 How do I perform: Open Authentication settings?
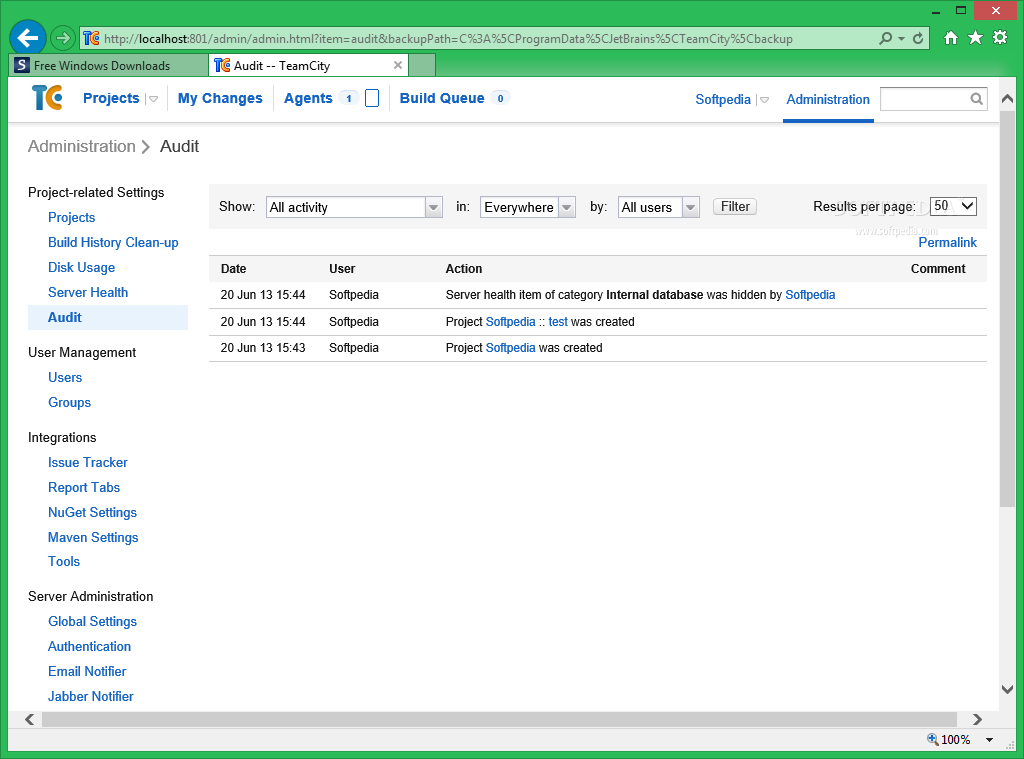89,646
